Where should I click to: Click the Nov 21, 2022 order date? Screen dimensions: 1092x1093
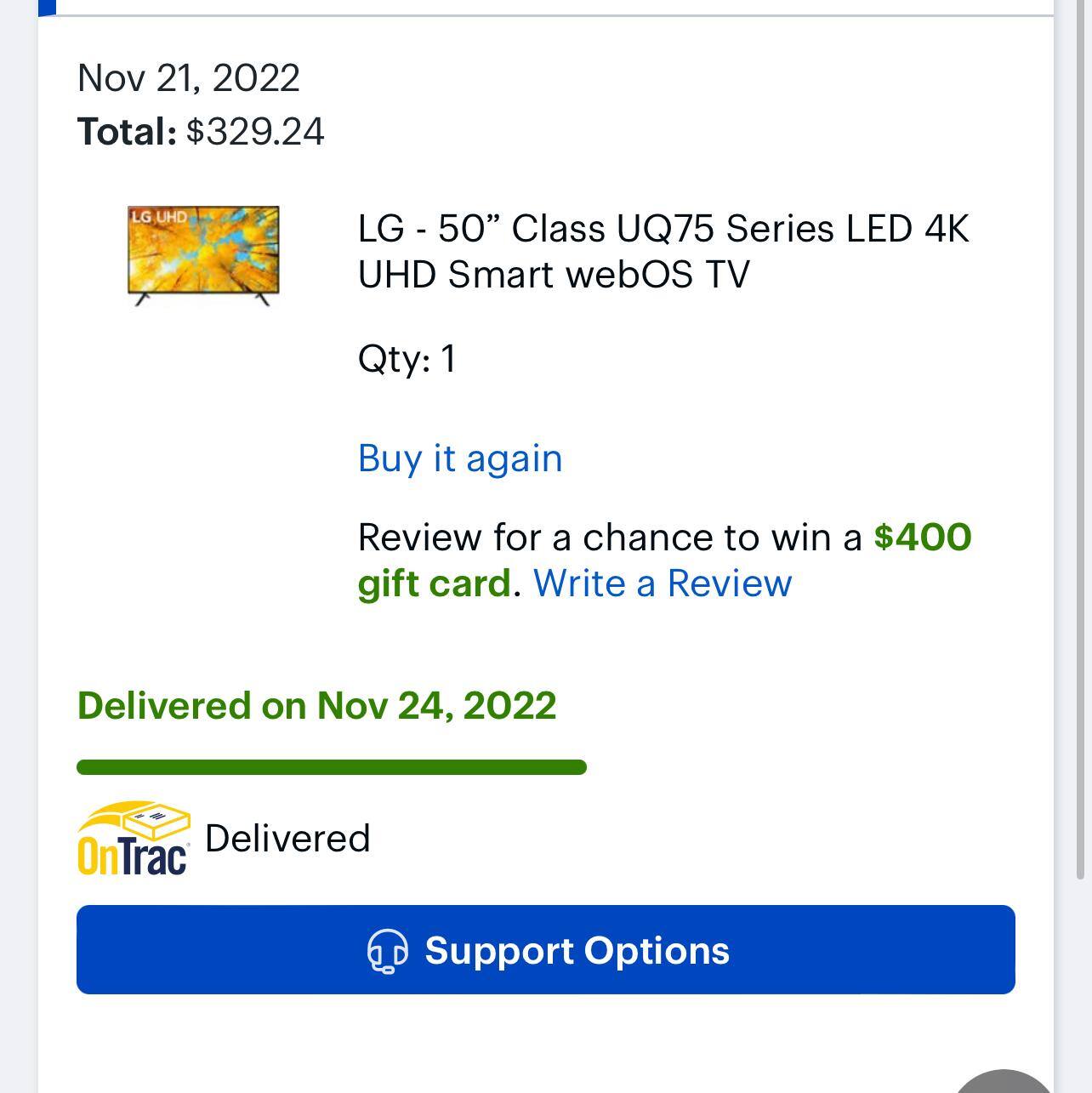(187, 79)
